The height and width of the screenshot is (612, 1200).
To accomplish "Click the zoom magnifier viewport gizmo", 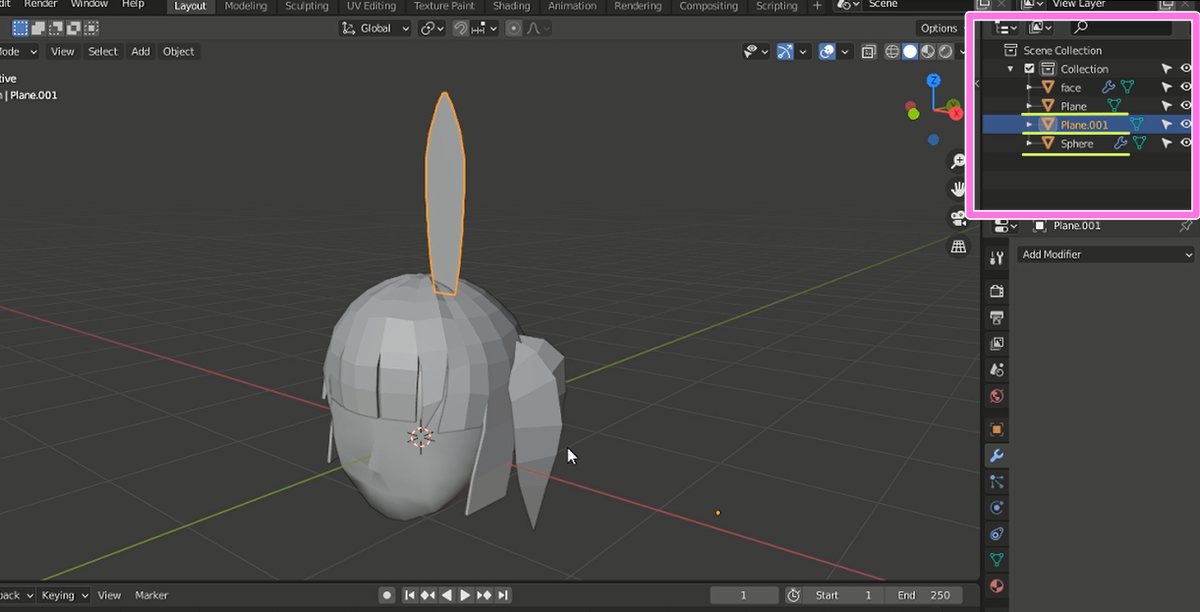I will coord(958,160).
